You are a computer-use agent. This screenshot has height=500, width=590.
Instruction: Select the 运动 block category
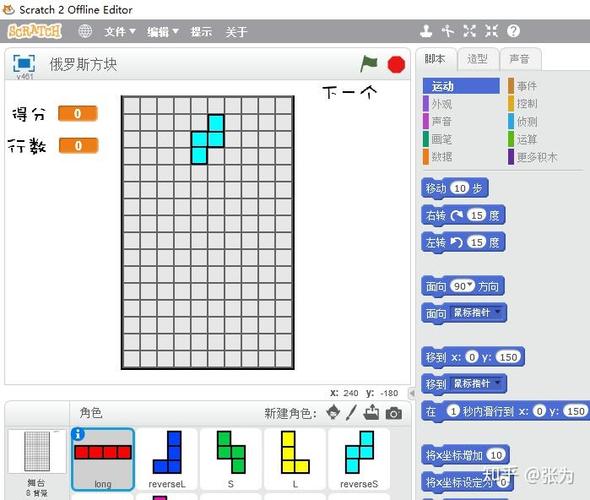(x=461, y=86)
